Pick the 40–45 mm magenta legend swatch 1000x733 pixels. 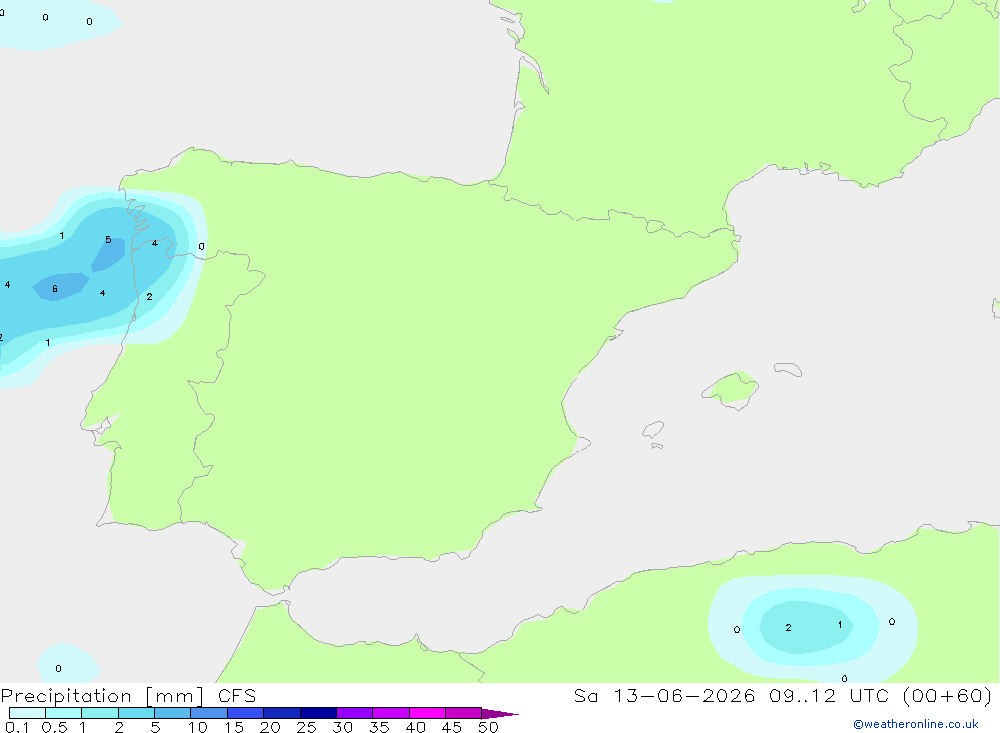[427, 713]
